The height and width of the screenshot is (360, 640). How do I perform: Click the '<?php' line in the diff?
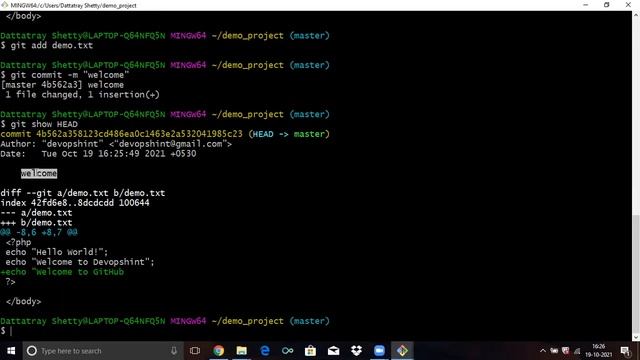coord(18,242)
